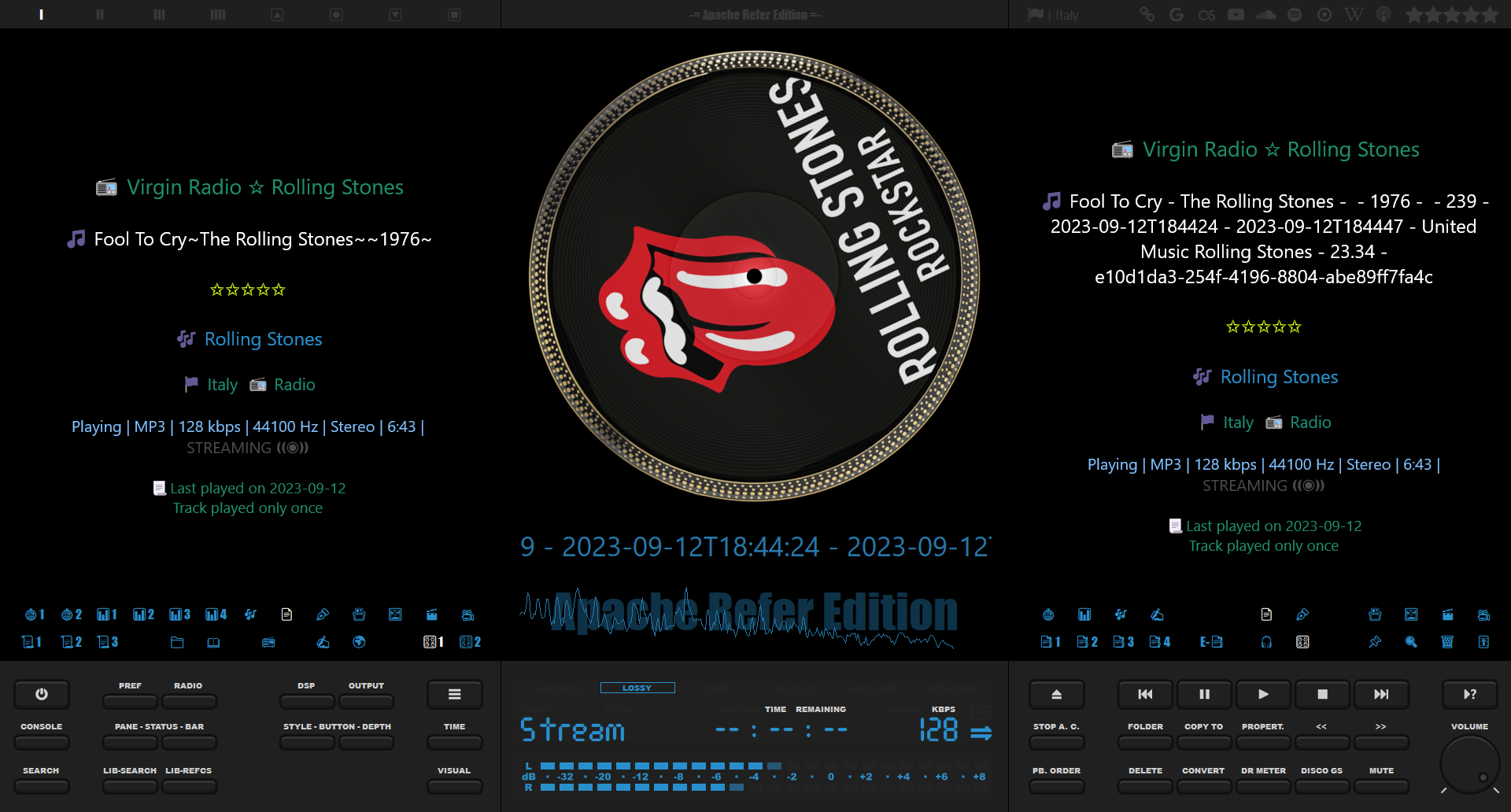This screenshot has height=812, width=1511.
Task: Toggle the MUTE button
Action: tap(1381, 786)
